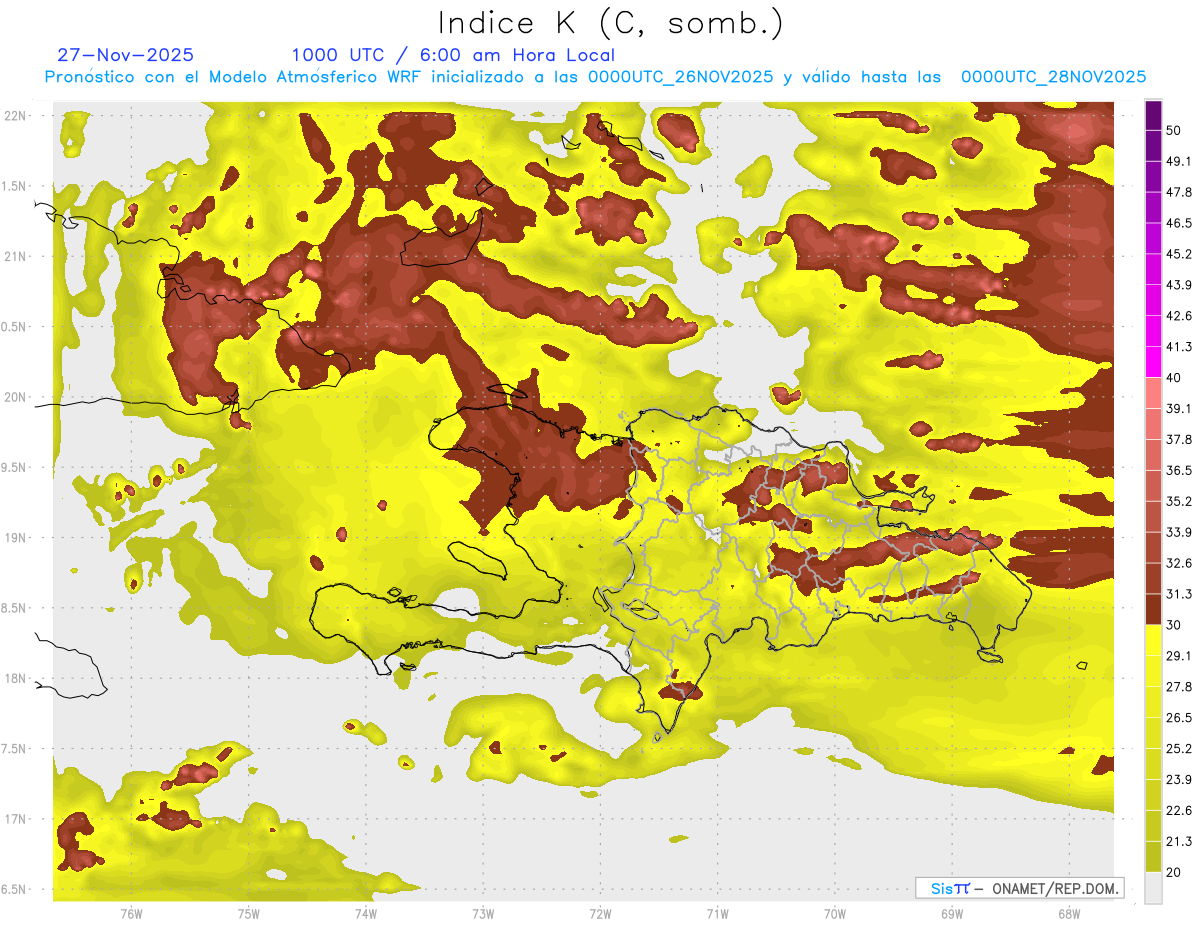Click the "17N" latitude label

pyautogui.click(x=16, y=819)
